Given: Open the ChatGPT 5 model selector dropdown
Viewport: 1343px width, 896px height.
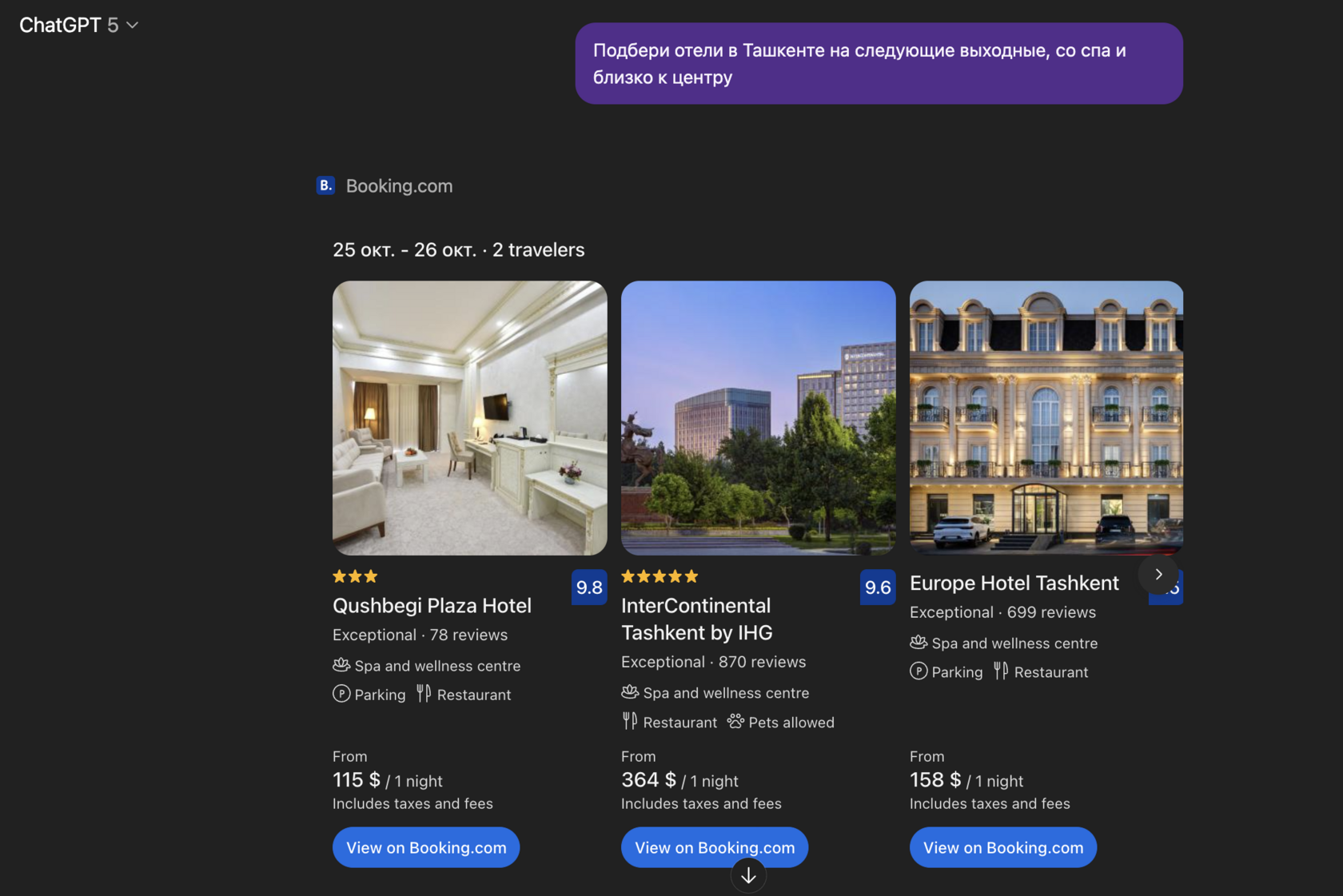Looking at the screenshot, I should click(79, 26).
